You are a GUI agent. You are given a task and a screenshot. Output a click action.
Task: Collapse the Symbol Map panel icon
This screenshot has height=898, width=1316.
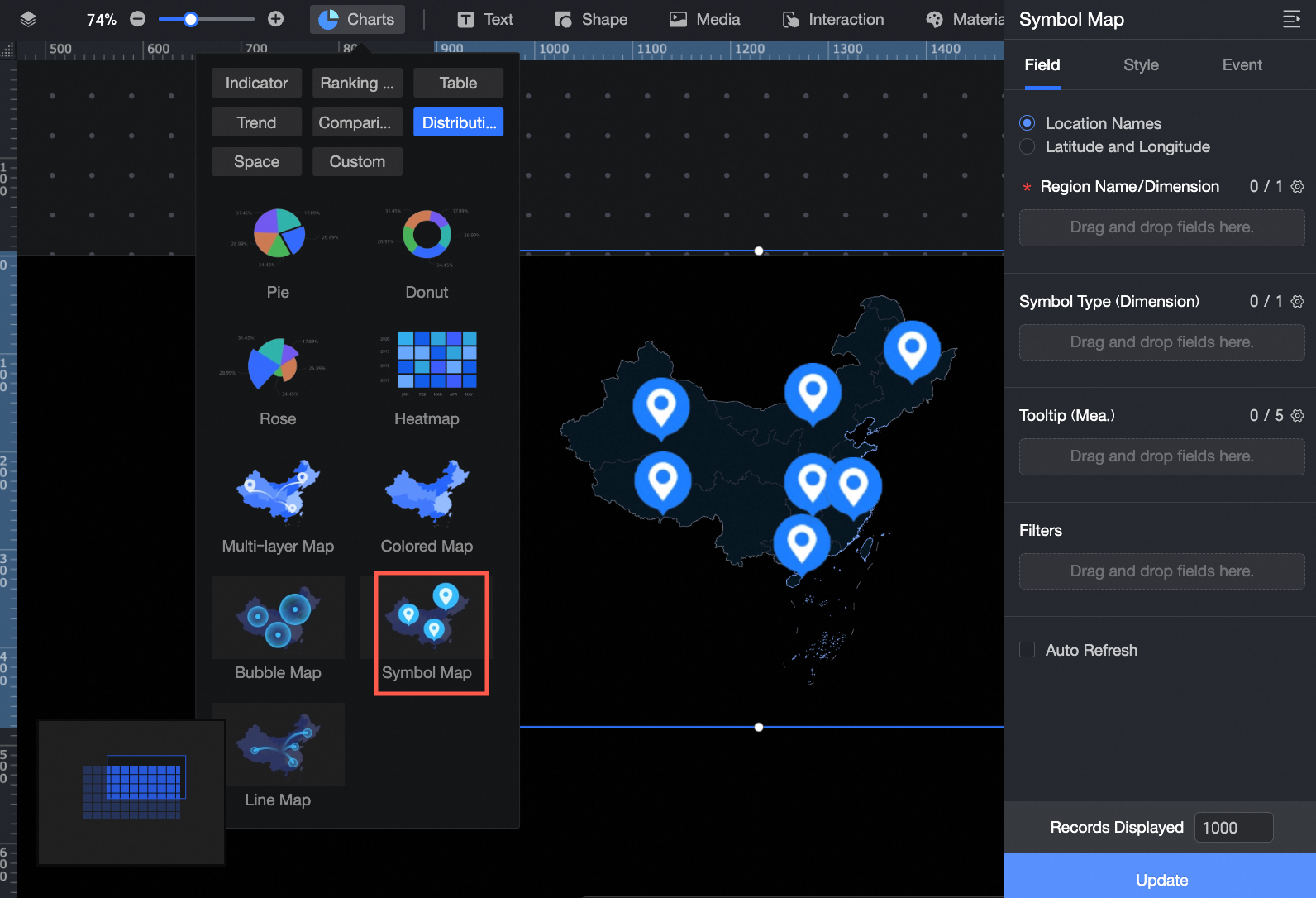pos(1291,19)
